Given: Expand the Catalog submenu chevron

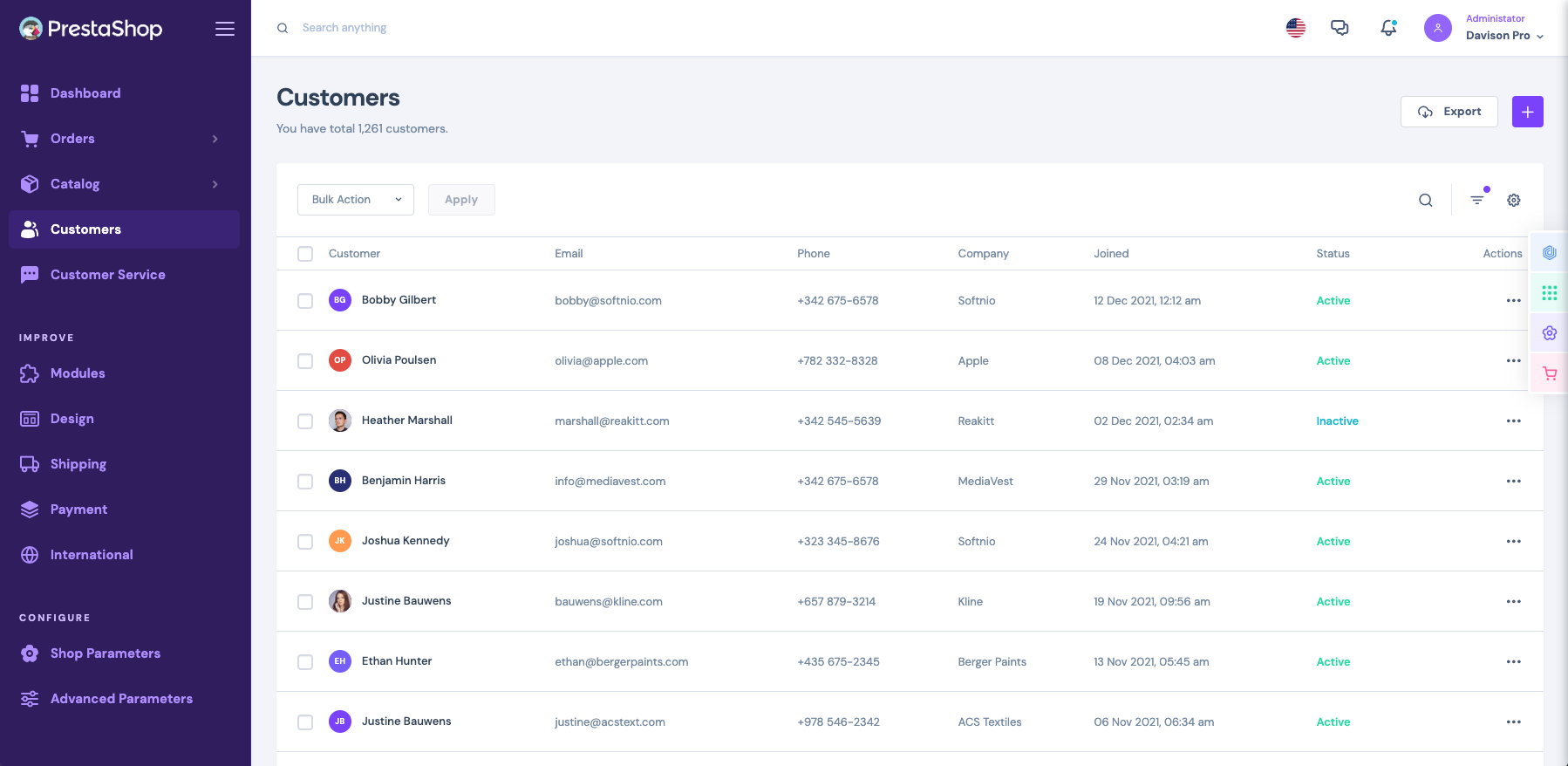Looking at the screenshot, I should (x=215, y=184).
